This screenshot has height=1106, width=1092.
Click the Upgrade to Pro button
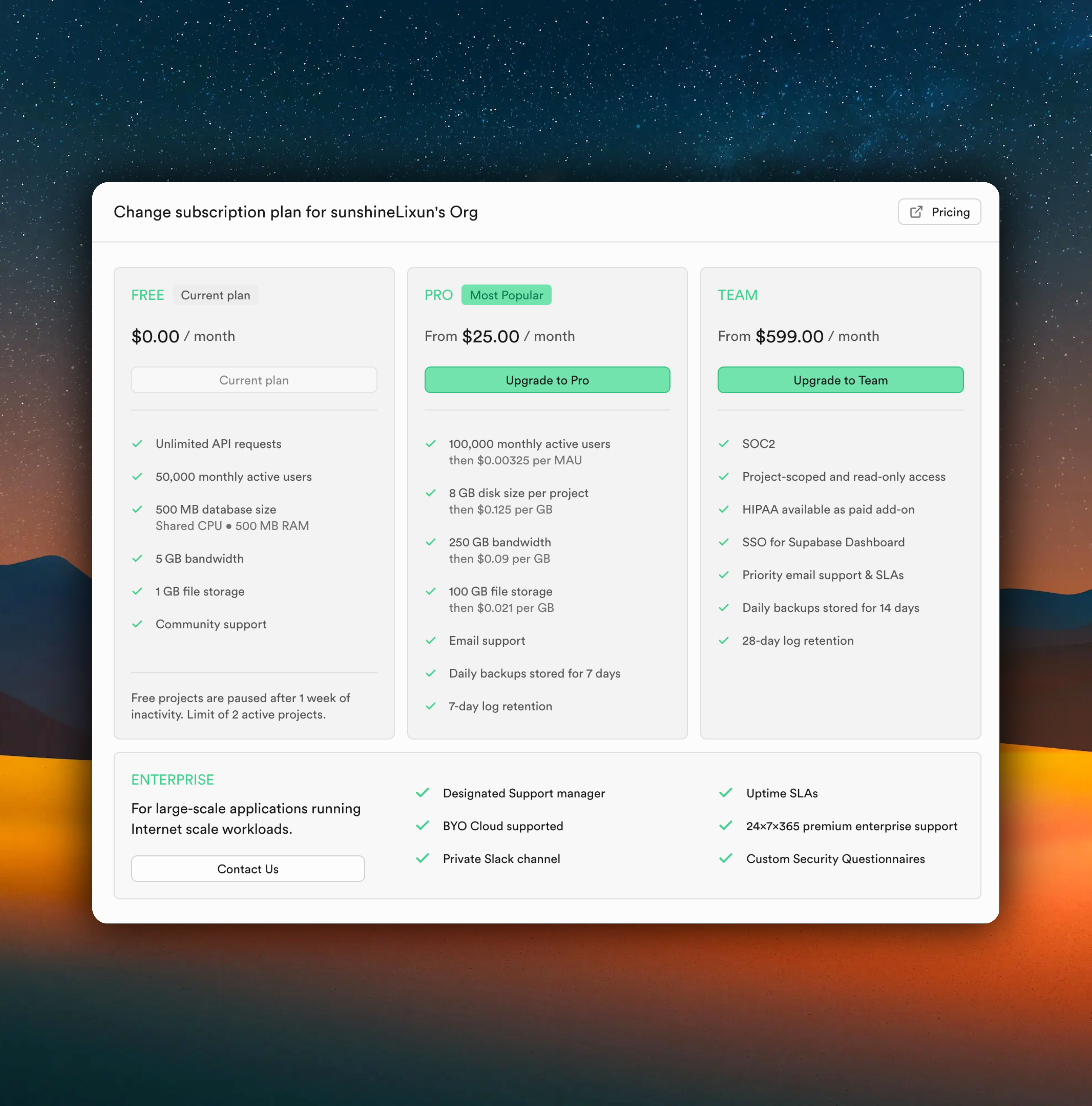547,380
